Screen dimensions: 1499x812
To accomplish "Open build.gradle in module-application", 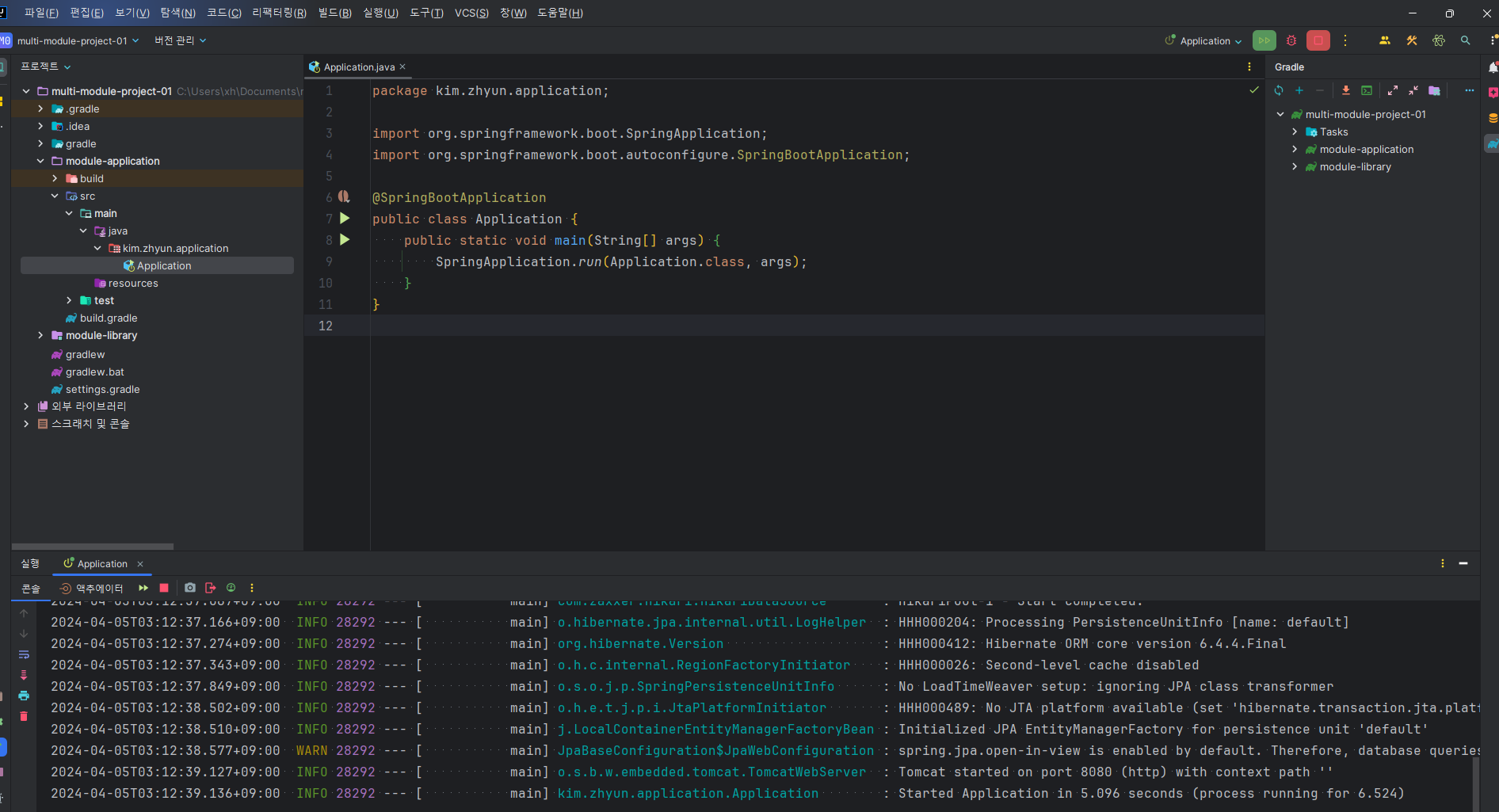I will pyautogui.click(x=109, y=318).
